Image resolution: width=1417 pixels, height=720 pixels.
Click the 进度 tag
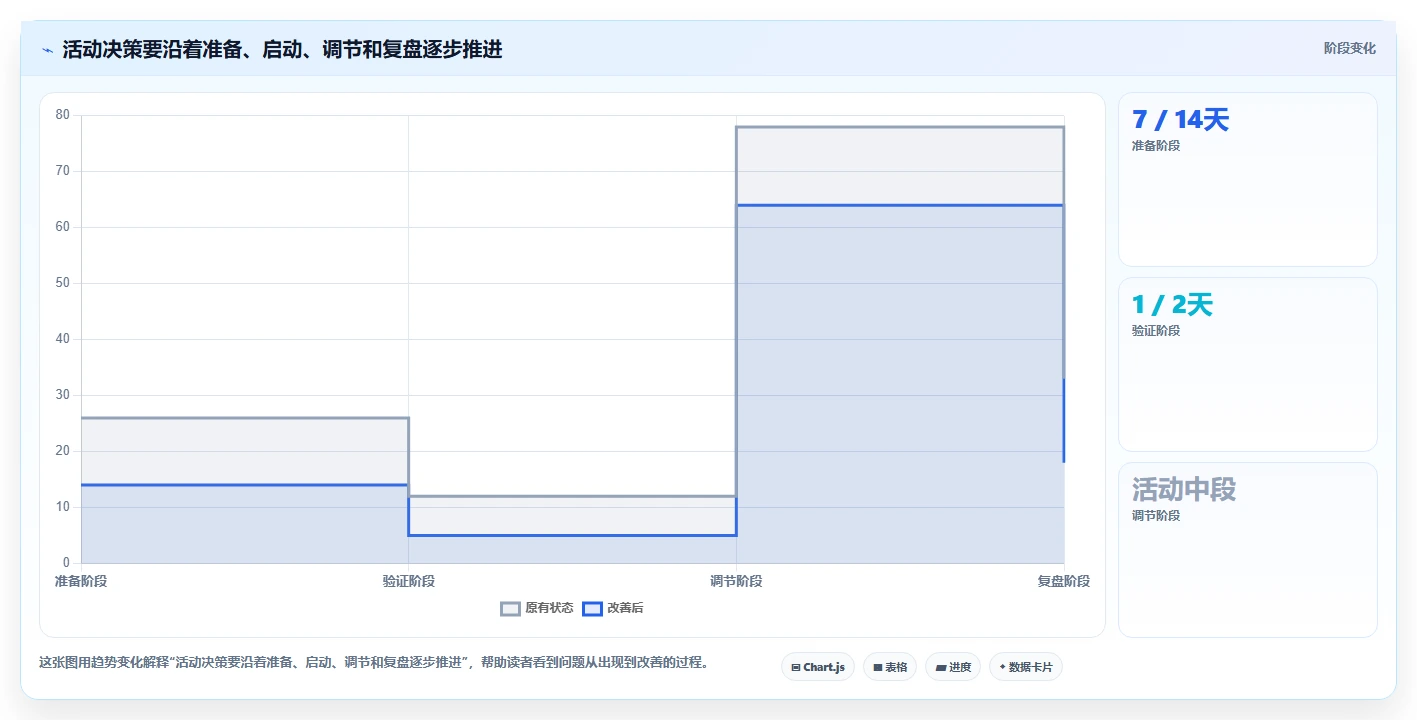point(953,667)
